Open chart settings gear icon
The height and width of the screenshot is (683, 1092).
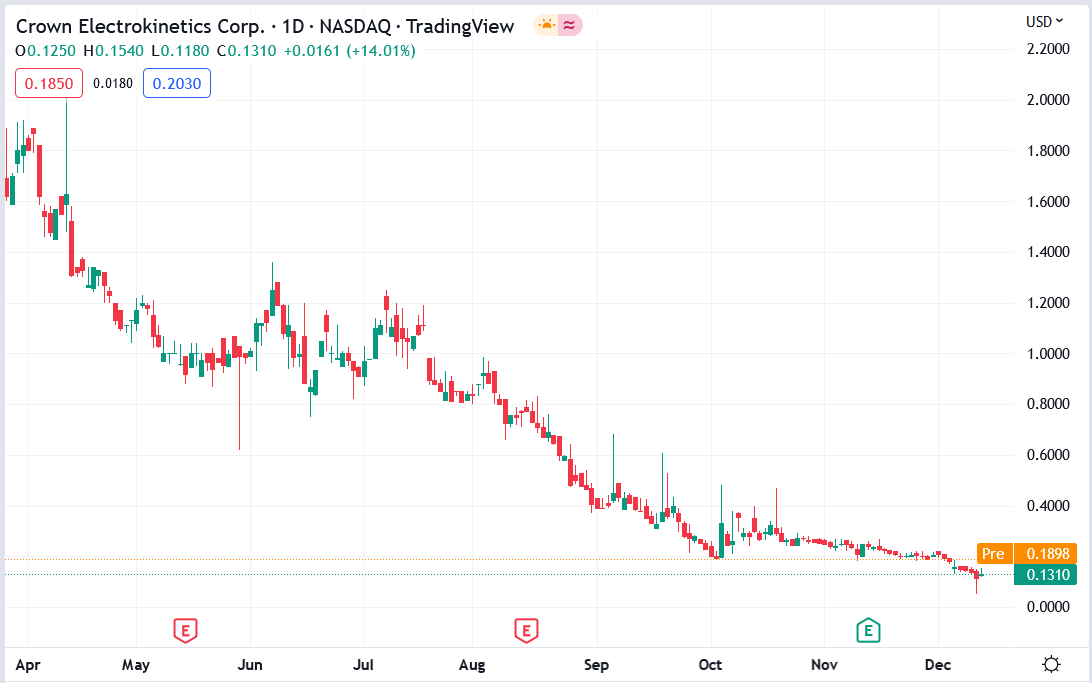pos(1051,664)
